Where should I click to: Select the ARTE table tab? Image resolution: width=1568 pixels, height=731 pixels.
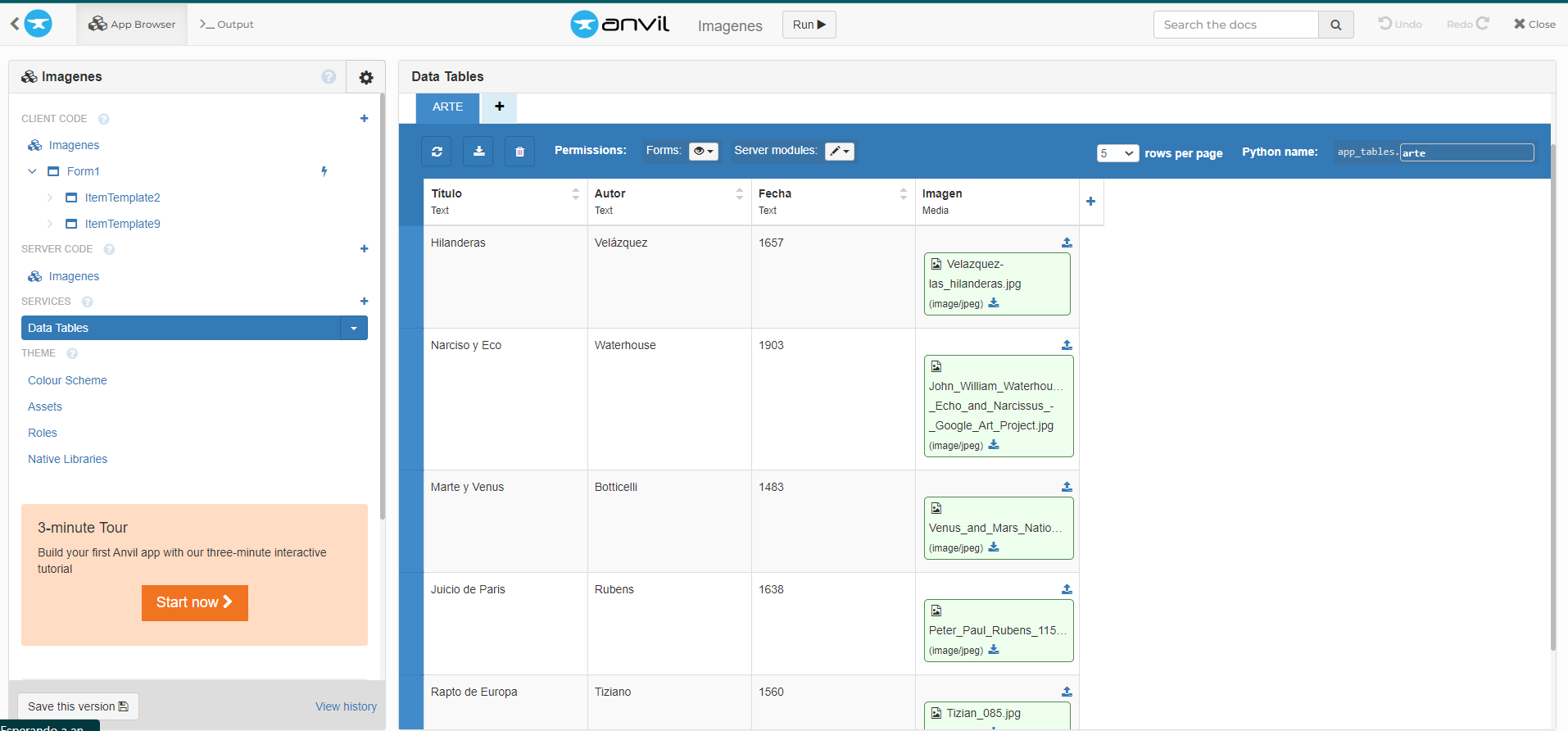coord(447,107)
